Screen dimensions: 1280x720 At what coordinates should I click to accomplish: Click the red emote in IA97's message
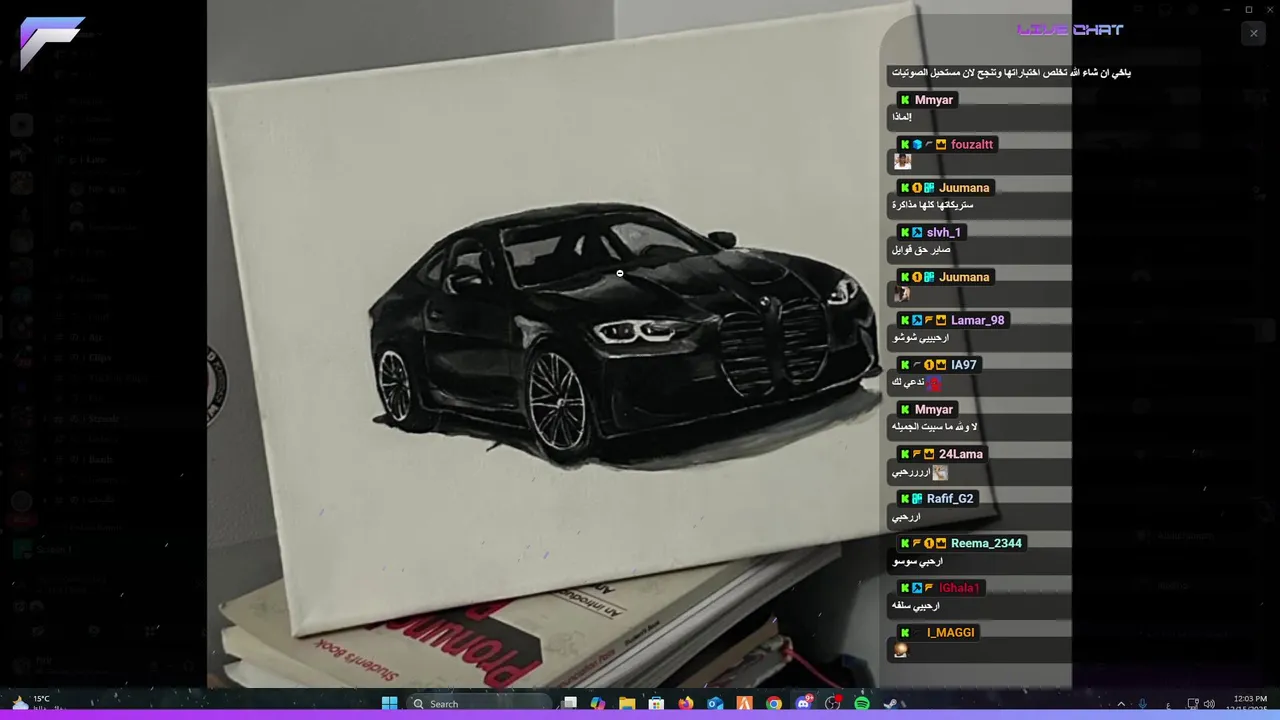934,383
